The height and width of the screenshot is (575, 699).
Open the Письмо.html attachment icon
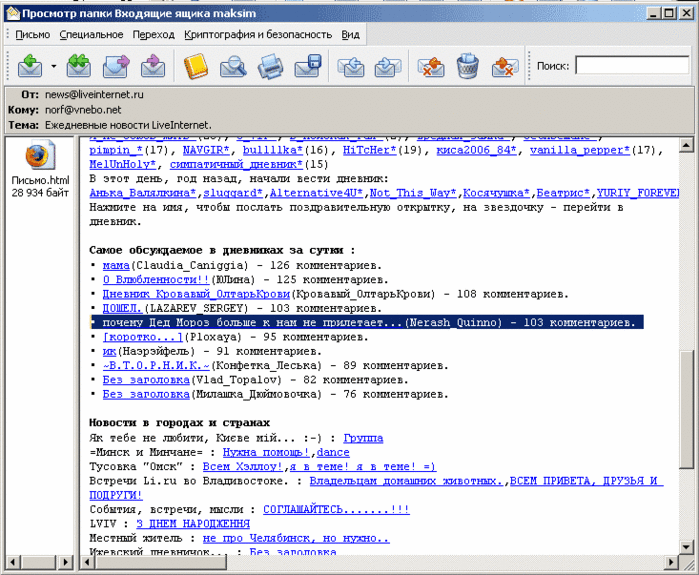(x=40, y=155)
